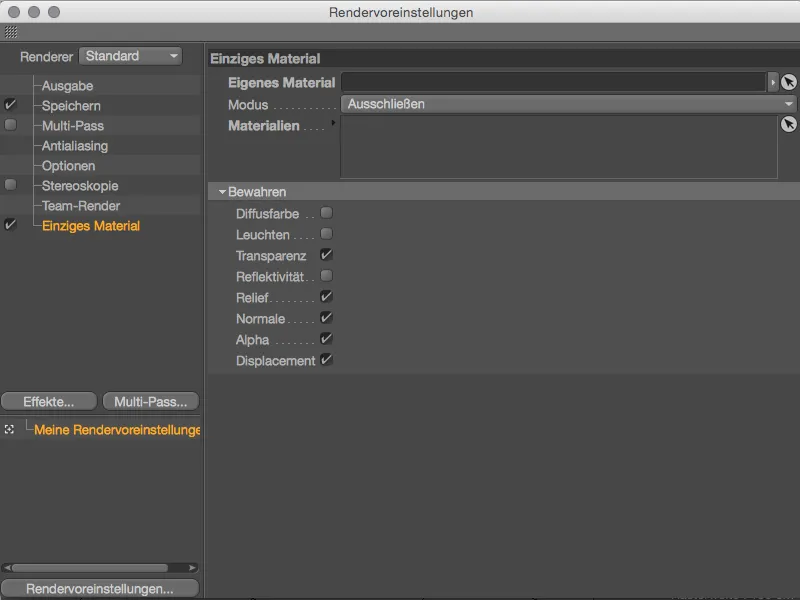Select Meine Rendervoreinstellungen preset
This screenshot has height=600, width=800.
(117, 430)
